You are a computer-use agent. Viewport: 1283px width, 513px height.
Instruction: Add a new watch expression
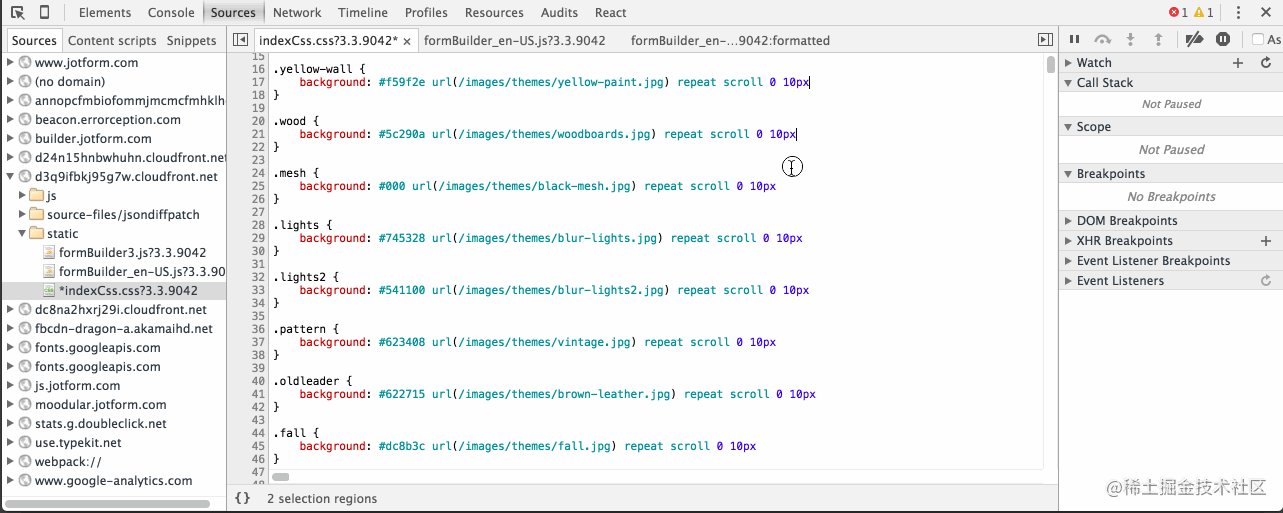1238,63
